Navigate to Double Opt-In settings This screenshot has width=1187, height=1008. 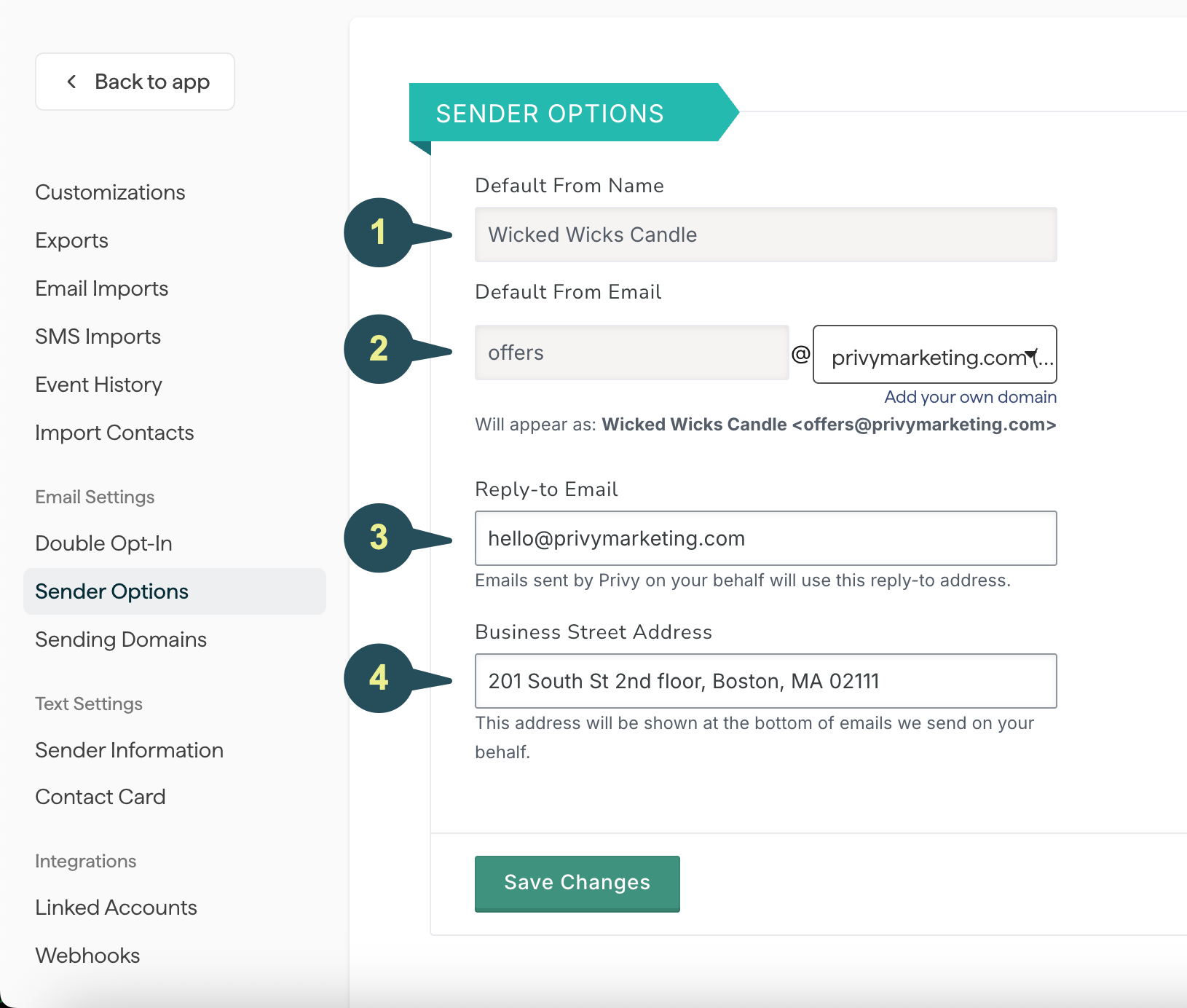coord(103,543)
